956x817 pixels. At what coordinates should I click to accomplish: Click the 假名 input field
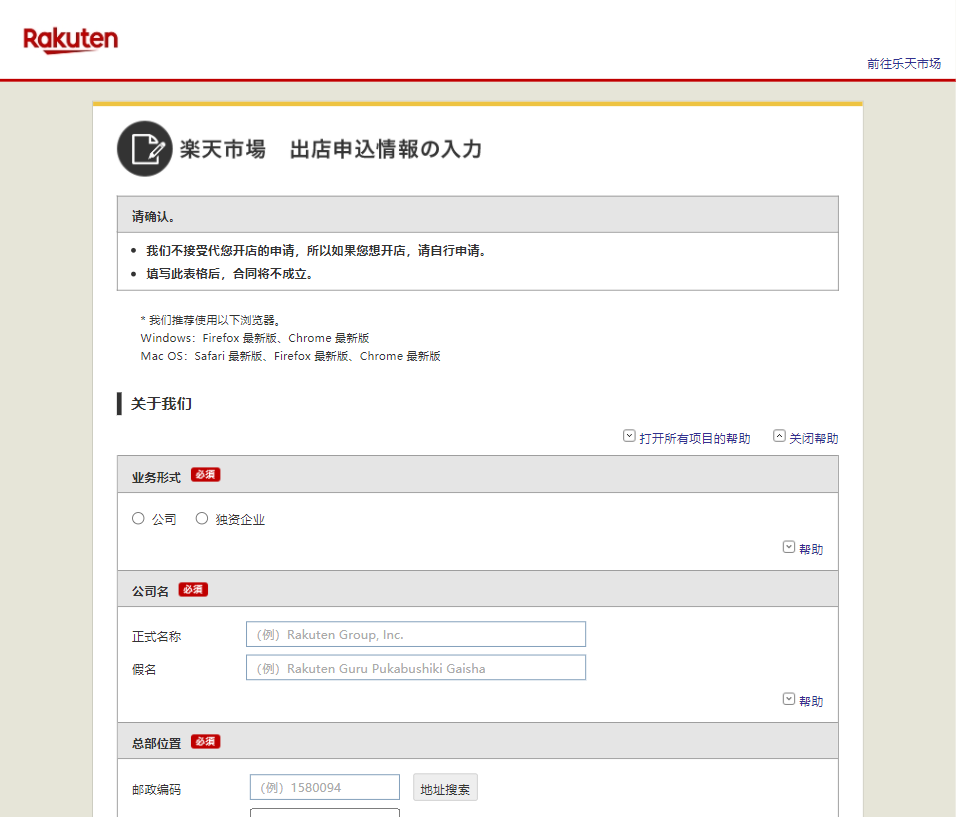416,668
